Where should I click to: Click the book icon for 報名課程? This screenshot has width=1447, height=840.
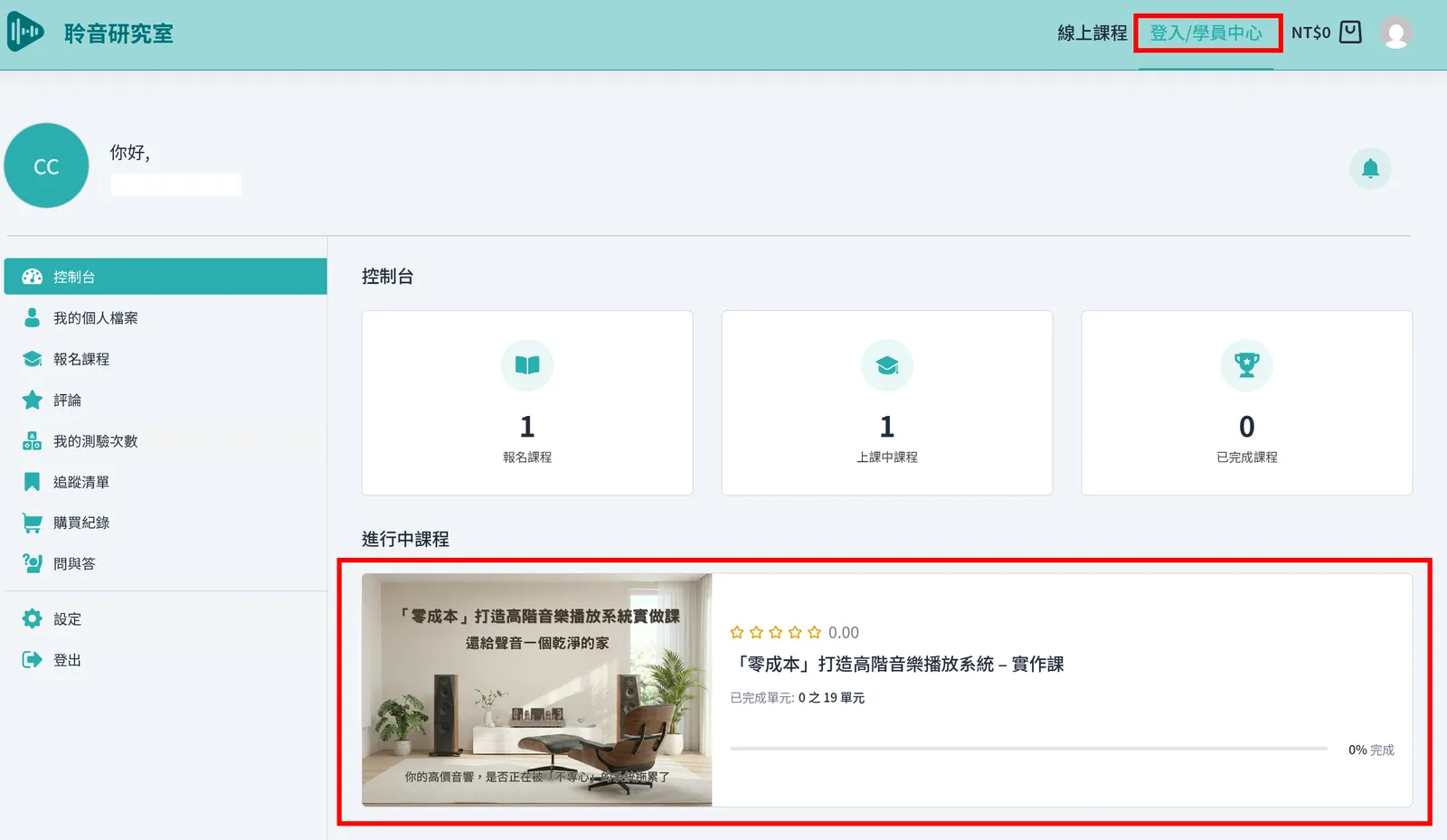[527, 365]
